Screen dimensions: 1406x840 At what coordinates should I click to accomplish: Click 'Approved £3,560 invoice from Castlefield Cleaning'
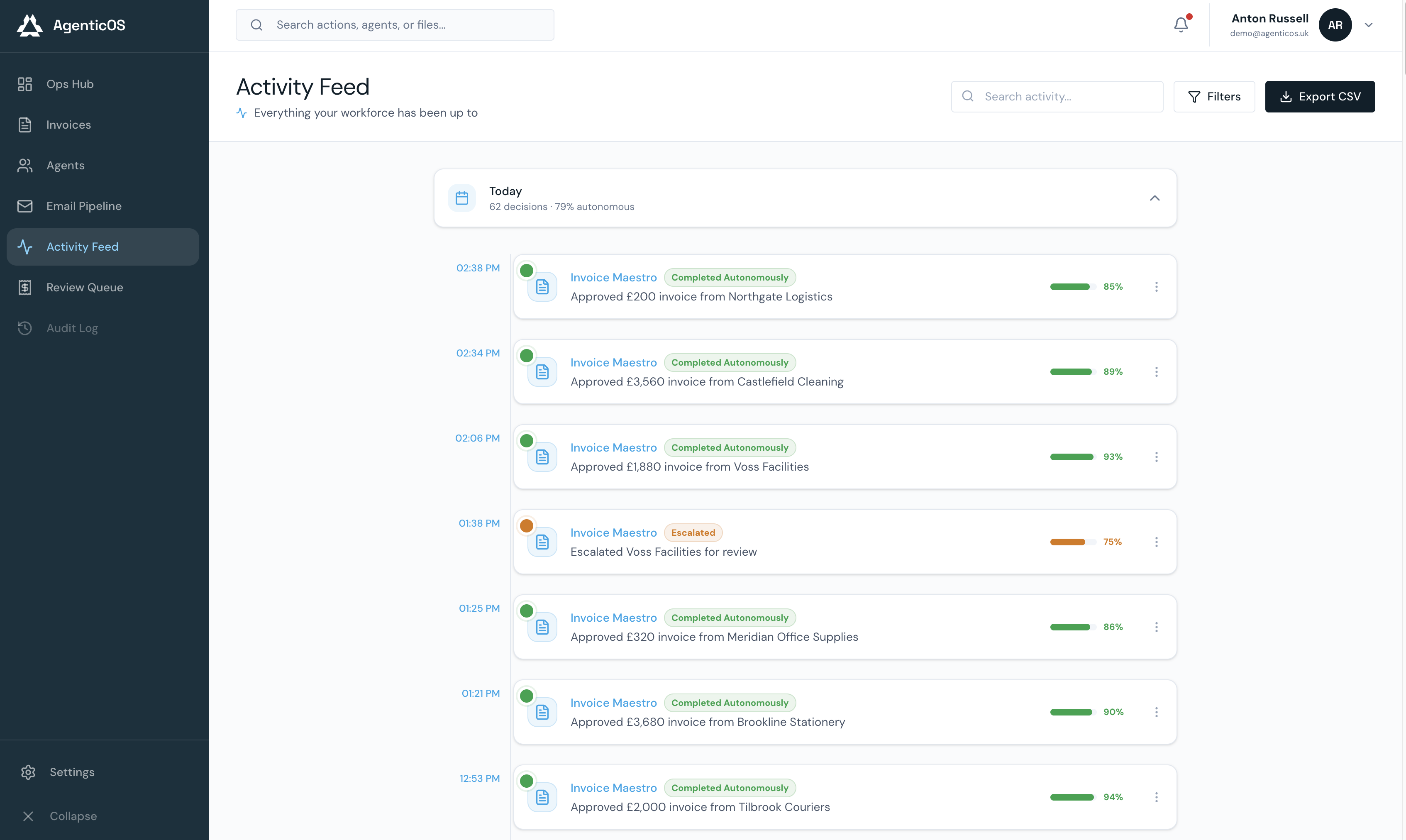pos(707,381)
